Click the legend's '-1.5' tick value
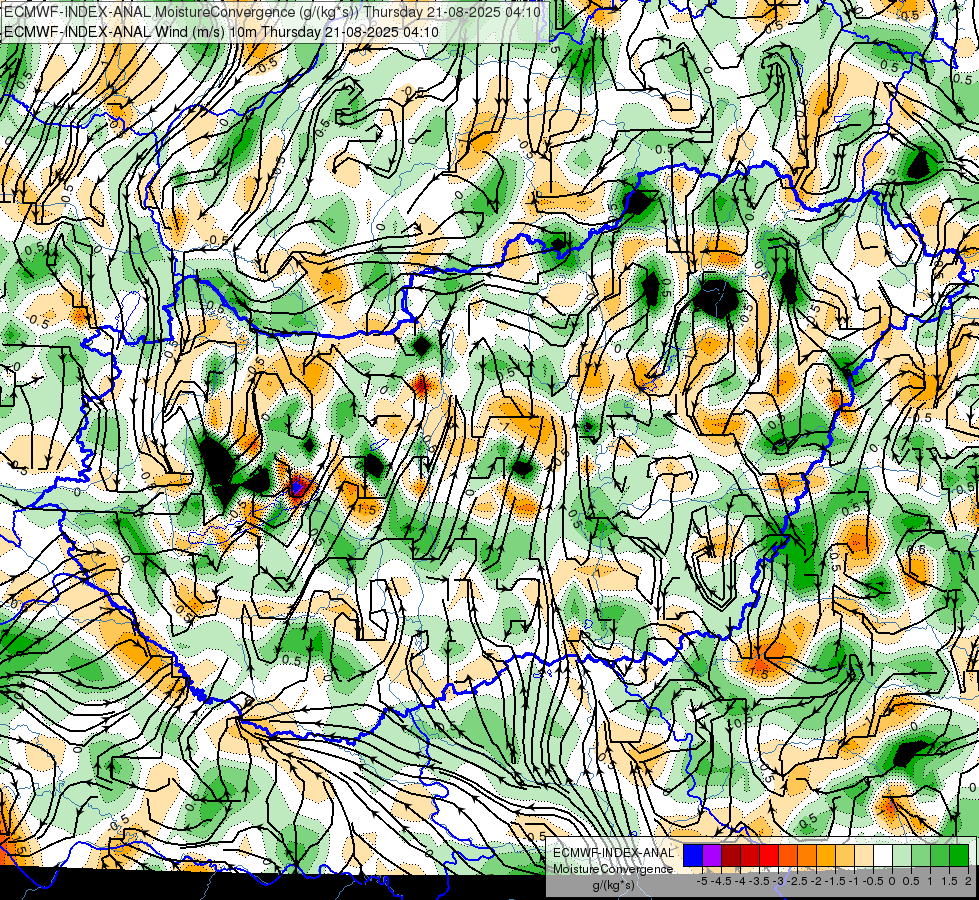This screenshot has width=979, height=900. pyautogui.click(x=835, y=881)
